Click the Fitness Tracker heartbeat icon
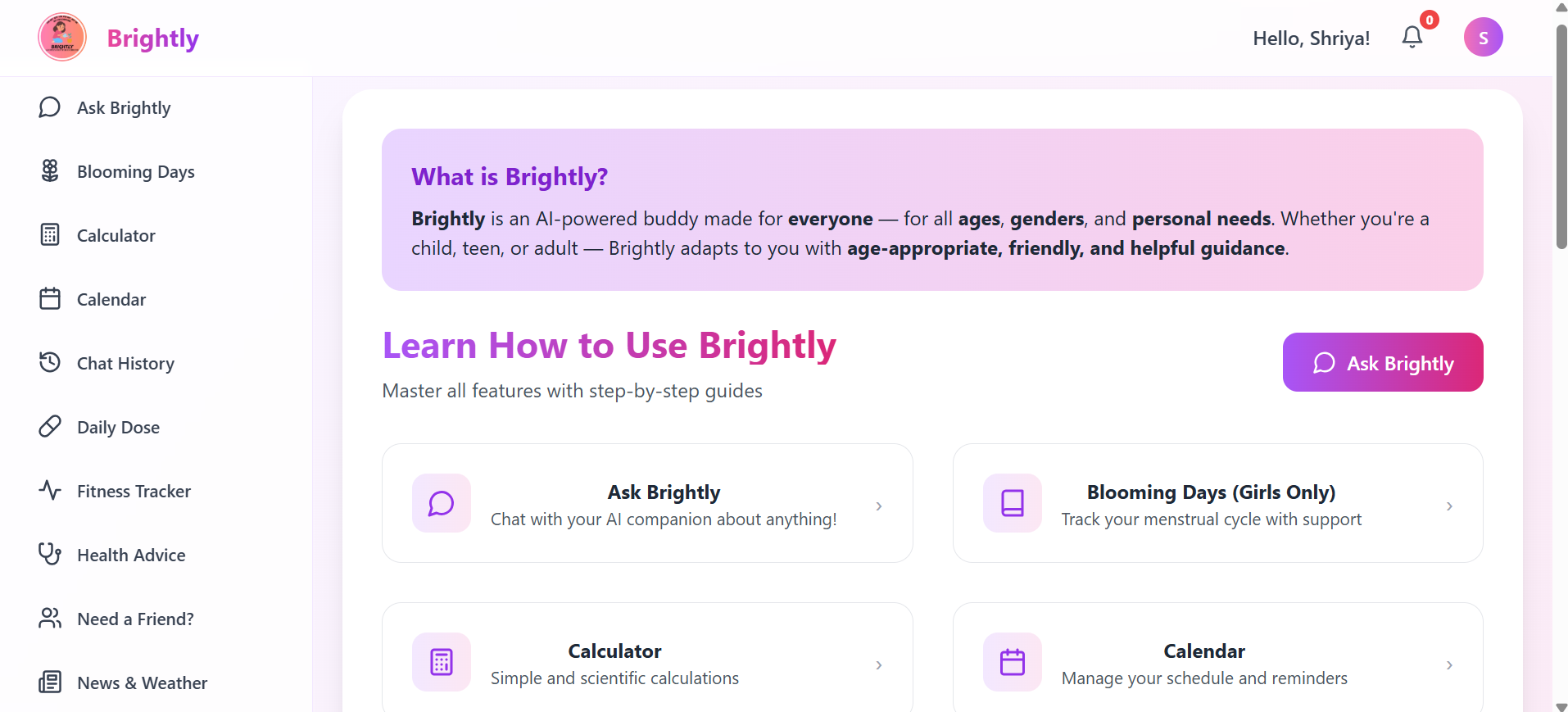This screenshot has height=712, width=1568. coord(49,490)
